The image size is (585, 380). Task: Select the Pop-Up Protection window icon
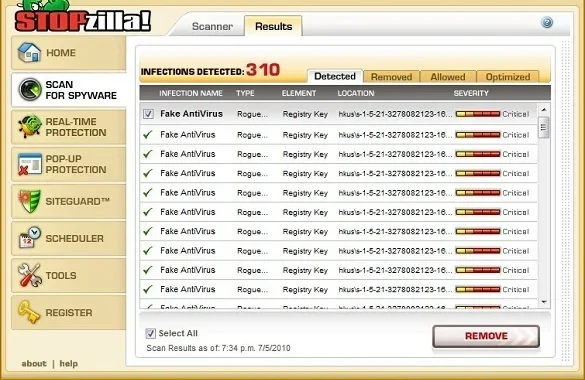(x=29, y=164)
